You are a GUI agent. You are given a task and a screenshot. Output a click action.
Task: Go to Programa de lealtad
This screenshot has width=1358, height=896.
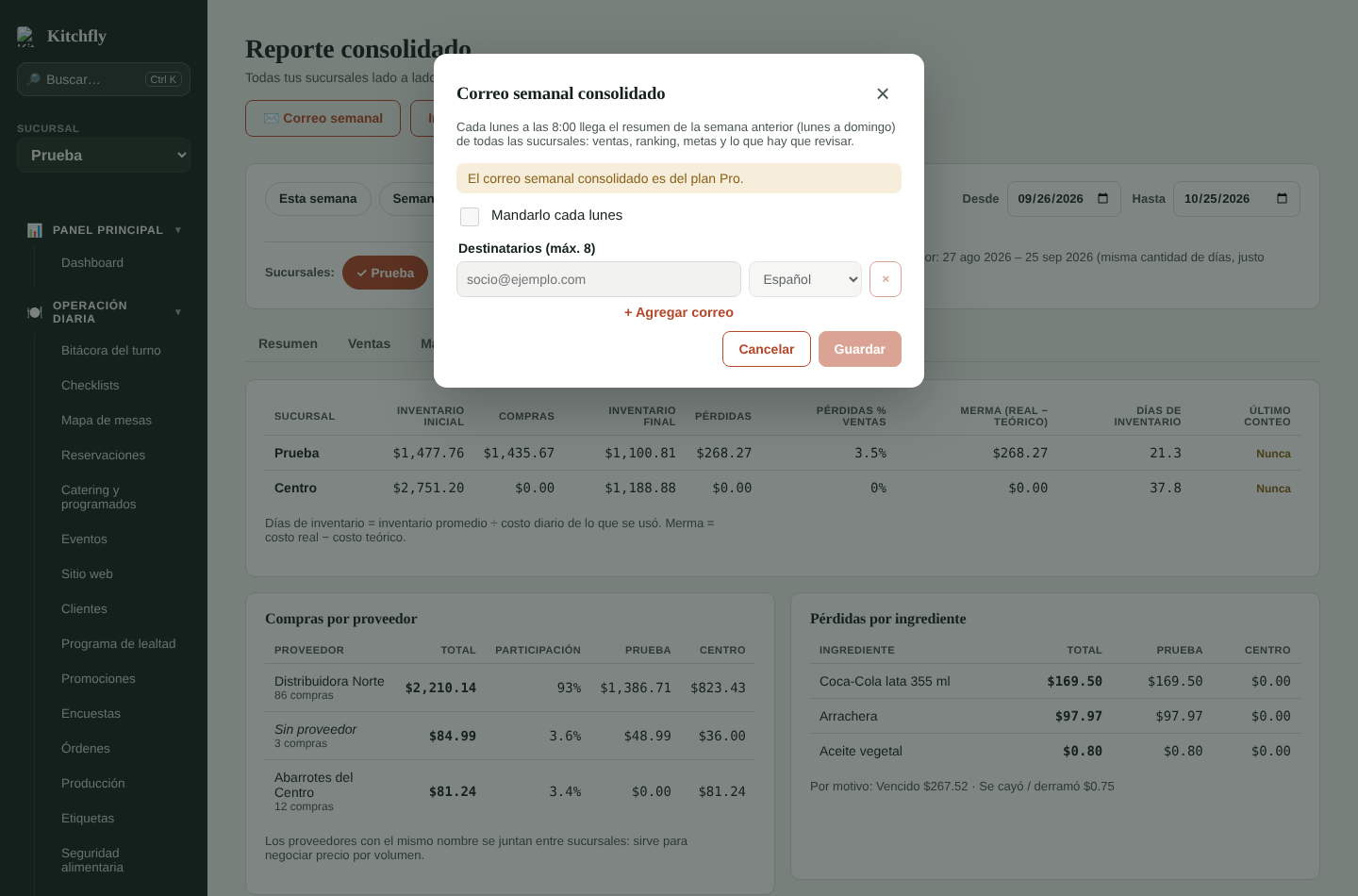(x=119, y=643)
